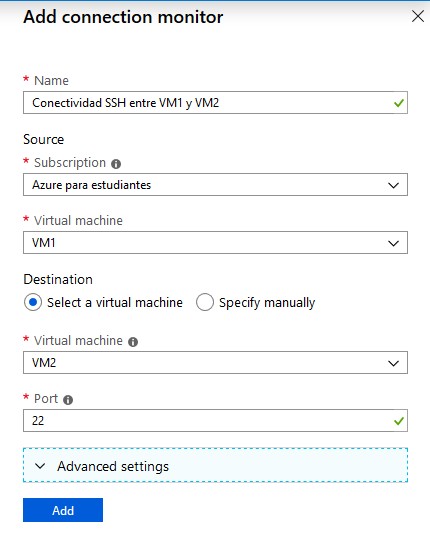Click into the Name text field
The height and width of the screenshot is (557, 430).
(215, 103)
